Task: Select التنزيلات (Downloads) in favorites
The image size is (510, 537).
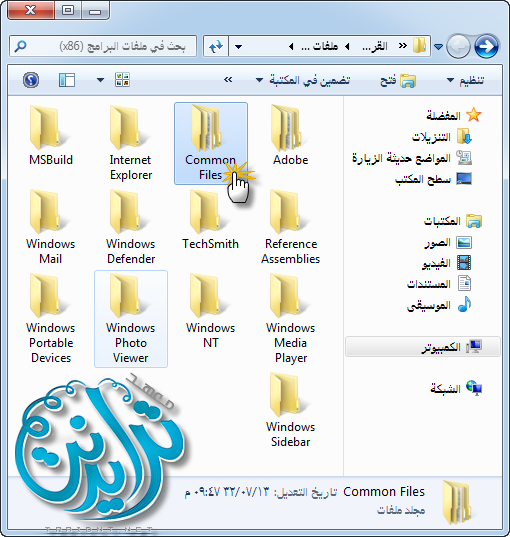Action: point(441,137)
